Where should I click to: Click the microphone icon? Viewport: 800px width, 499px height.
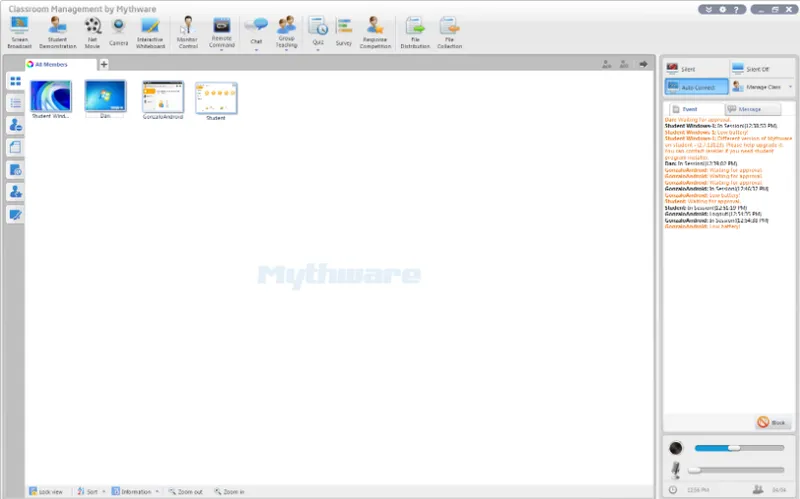pos(676,470)
